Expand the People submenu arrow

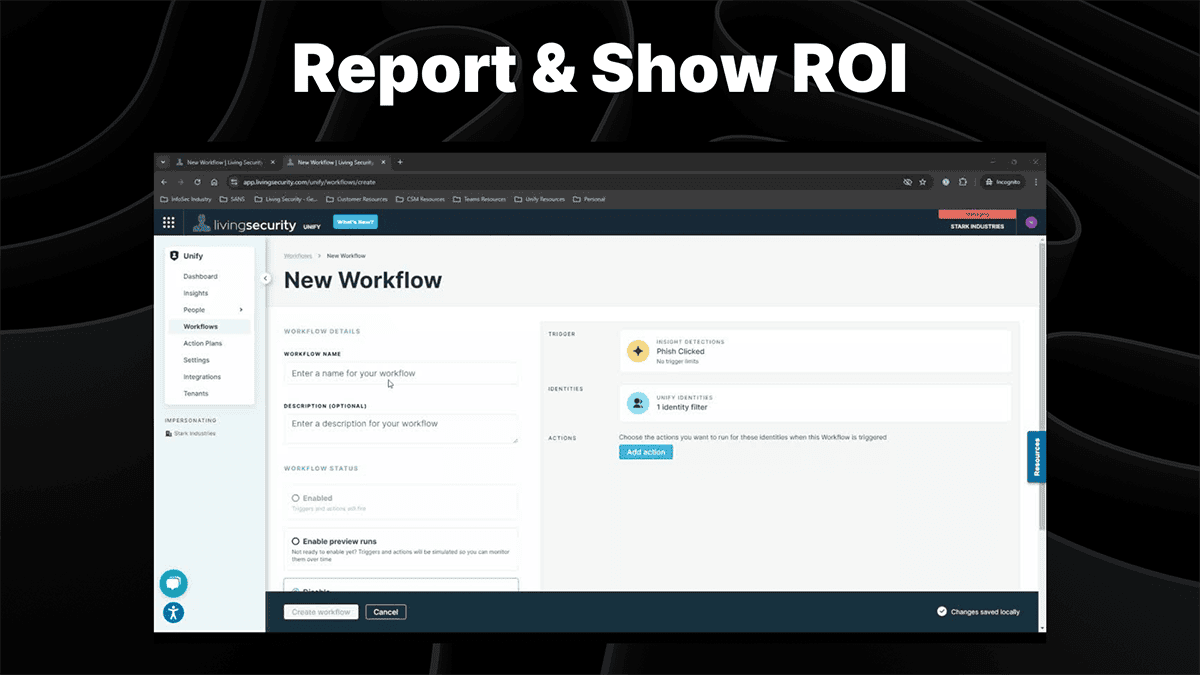pos(241,310)
